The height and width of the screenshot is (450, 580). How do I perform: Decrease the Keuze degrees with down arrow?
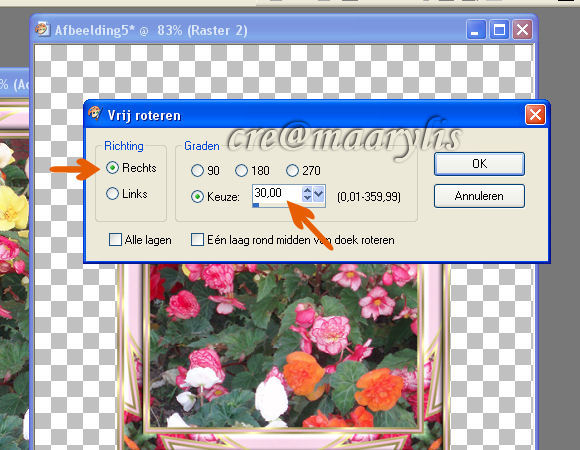click(307, 198)
